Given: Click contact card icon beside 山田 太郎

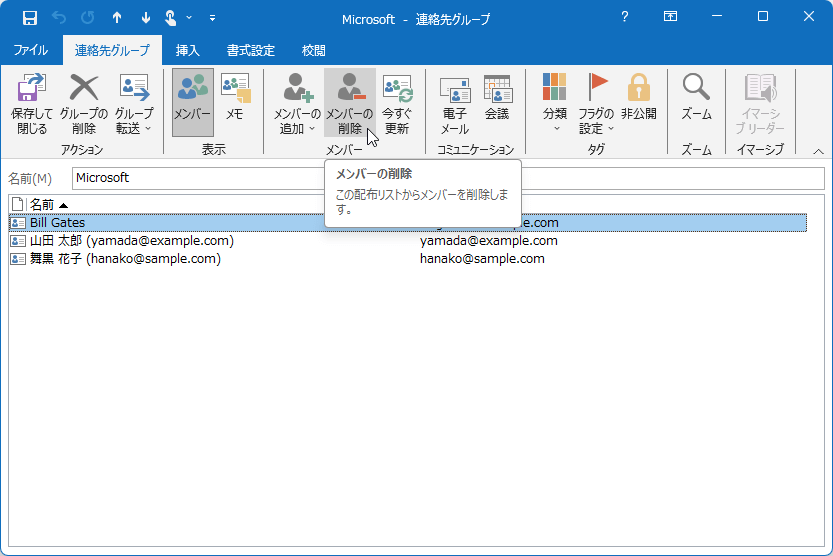Looking at the screenshot, I should [18, 241].
